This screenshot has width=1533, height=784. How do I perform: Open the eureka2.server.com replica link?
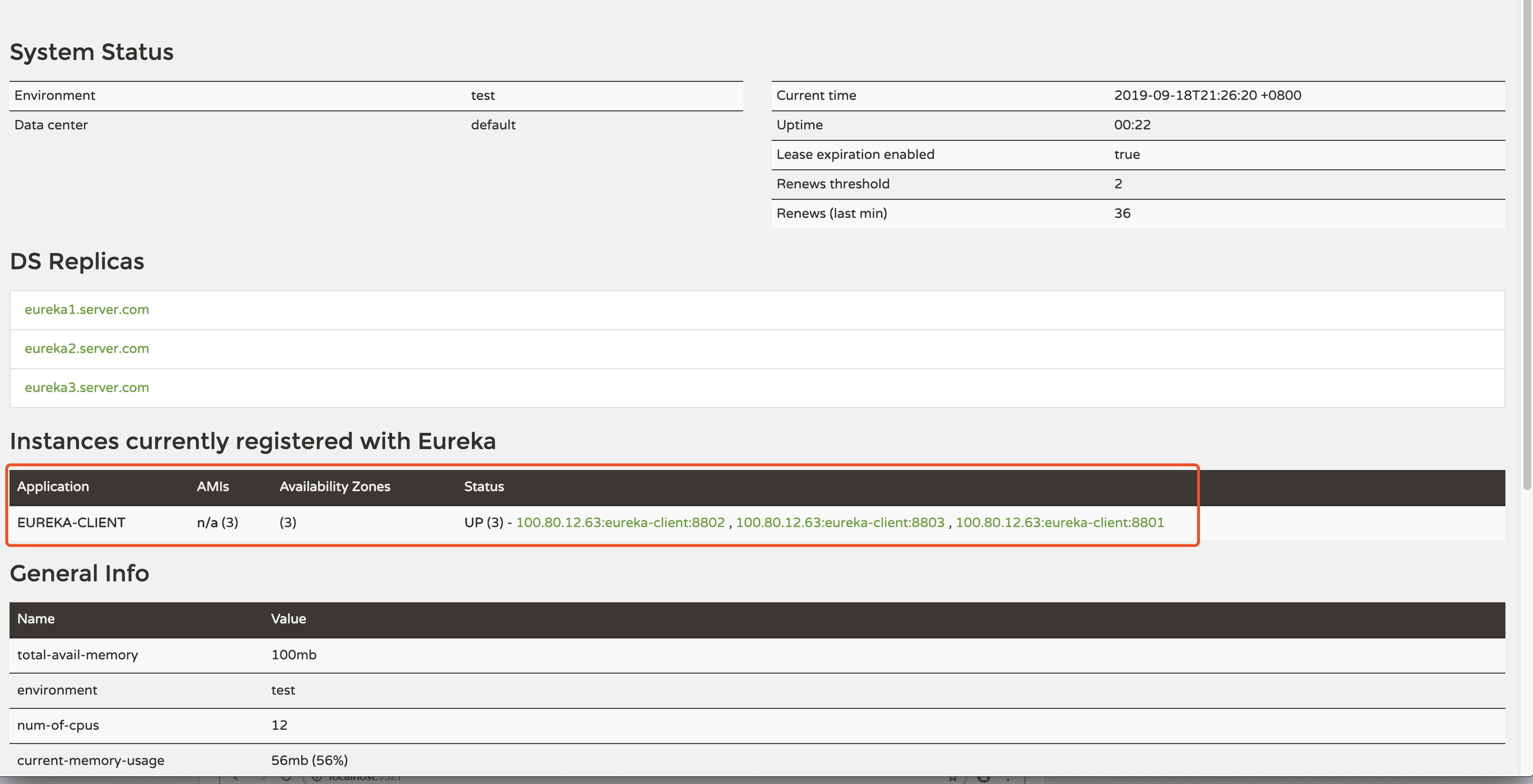click(87, 349)
